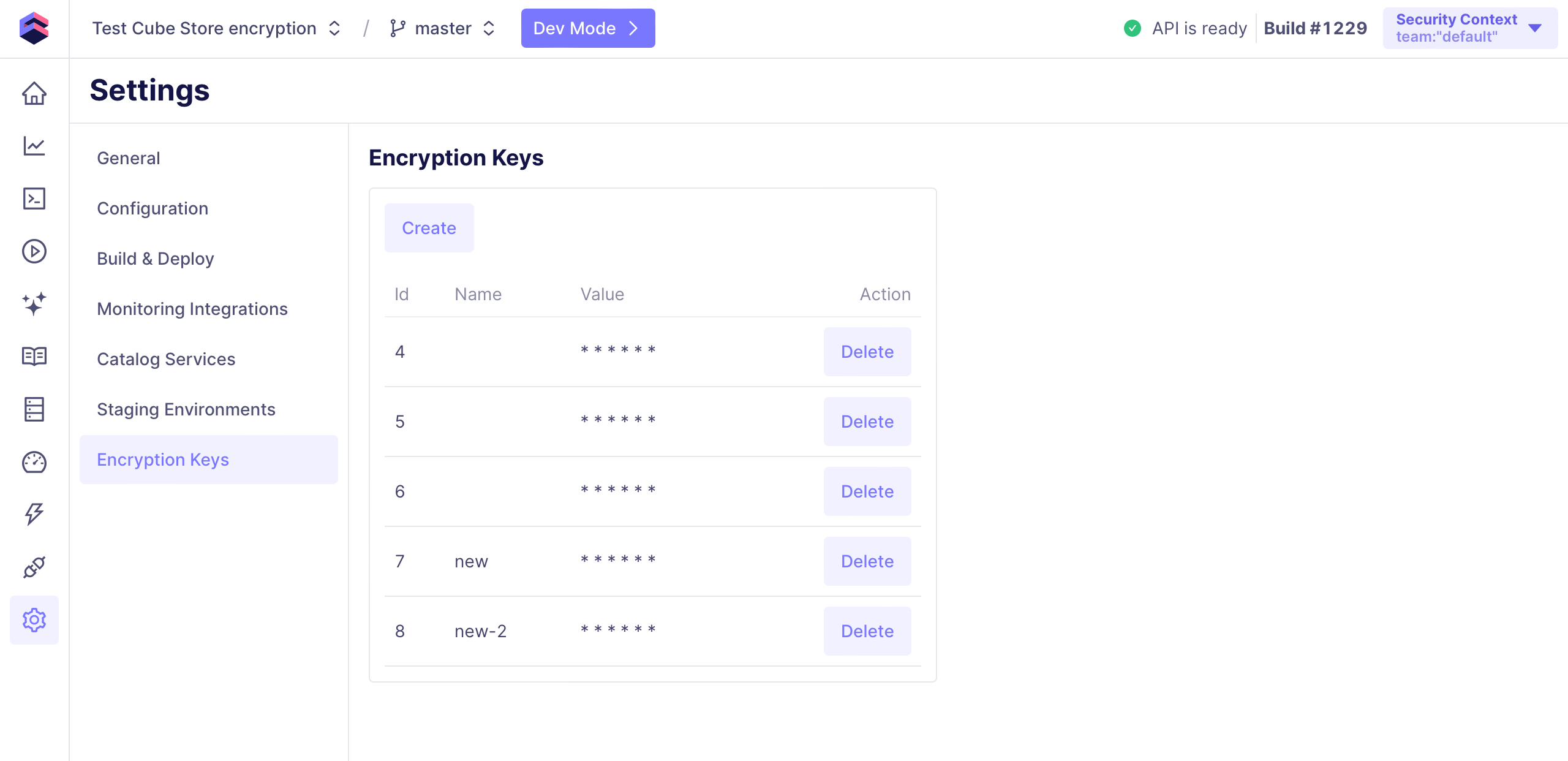Delete the encryption key named new-2

click(867, 631)
